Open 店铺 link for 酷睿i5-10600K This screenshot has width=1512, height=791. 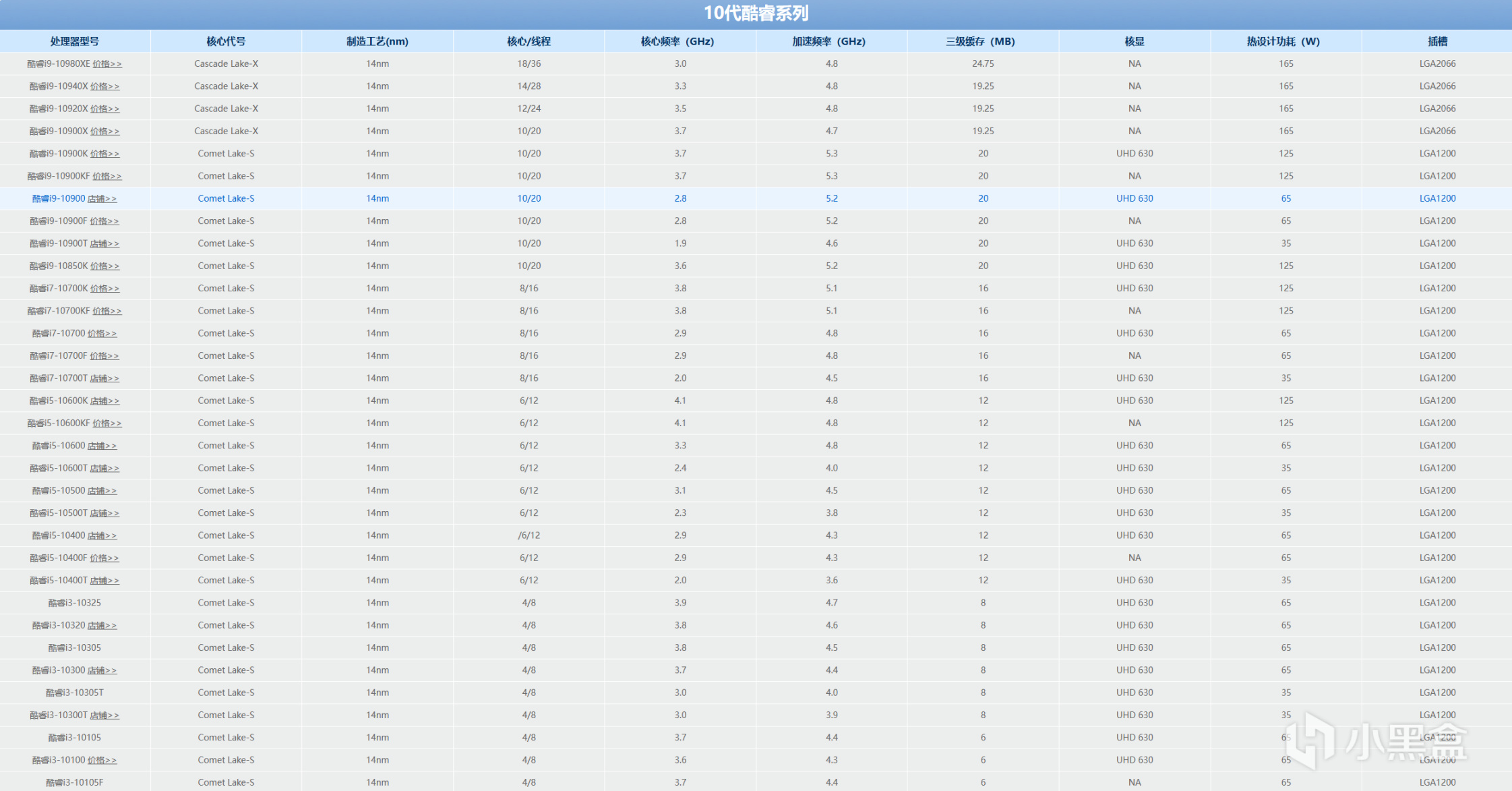(104, 401)
